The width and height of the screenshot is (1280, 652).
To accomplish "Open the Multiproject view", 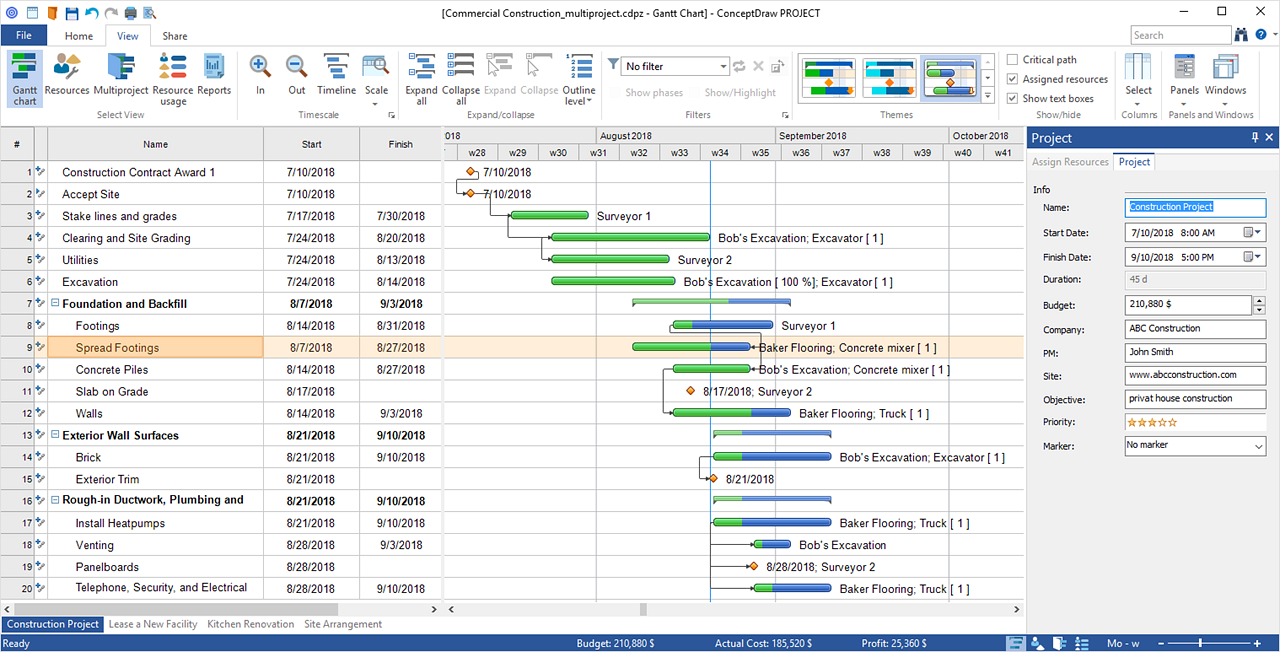I will pyautogui.click(x=121, y=76).
